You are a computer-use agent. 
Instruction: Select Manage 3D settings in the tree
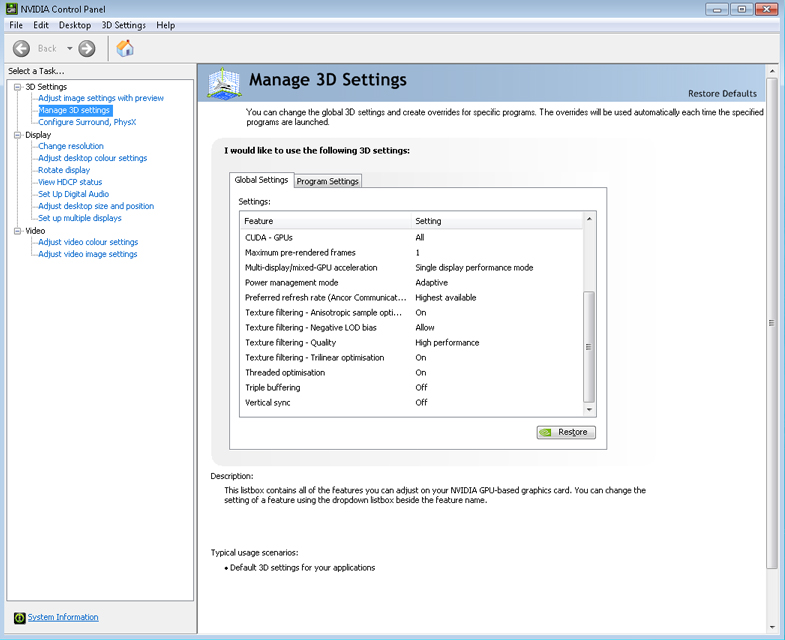[x=74, y=110]
